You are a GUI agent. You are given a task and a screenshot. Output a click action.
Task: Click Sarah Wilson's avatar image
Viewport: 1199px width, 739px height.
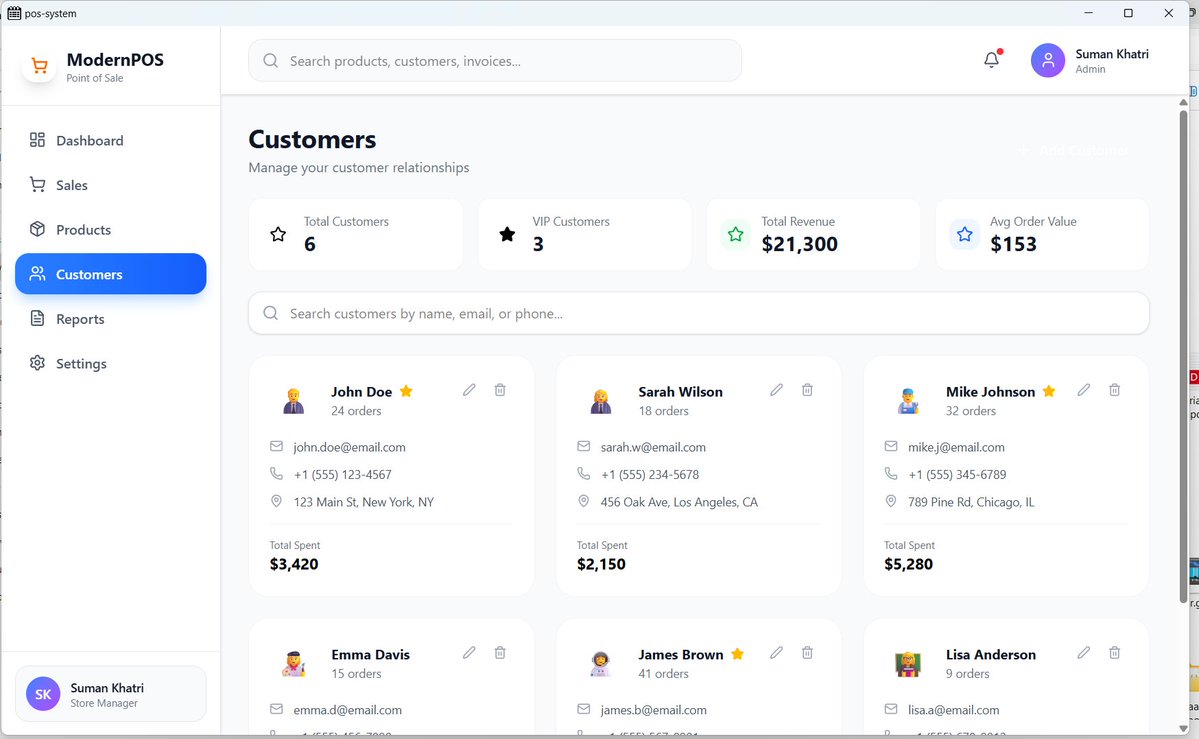click(601, 400)
